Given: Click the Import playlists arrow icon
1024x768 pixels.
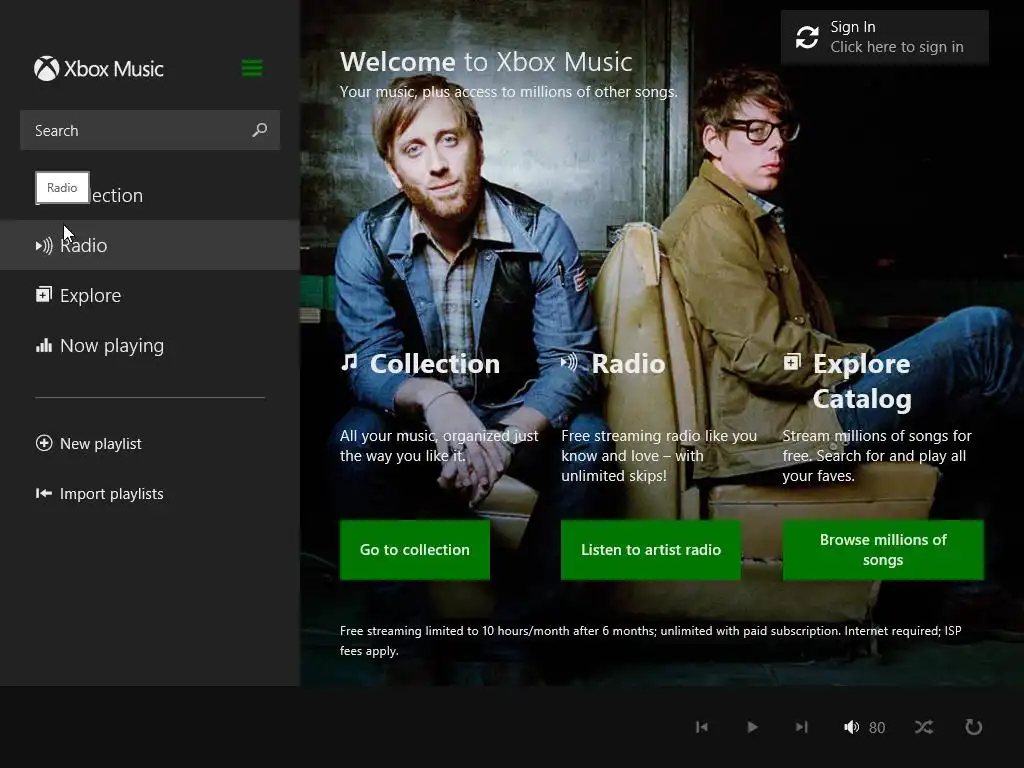Looking at the screenshot, I should click(44, 494).
